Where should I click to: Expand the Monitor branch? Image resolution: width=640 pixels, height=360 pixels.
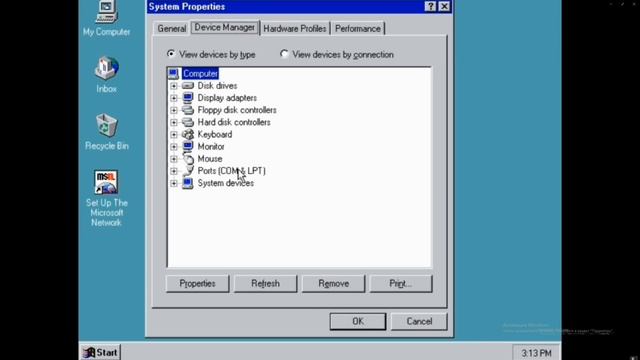pyautogui.click(x=174, y=147)
